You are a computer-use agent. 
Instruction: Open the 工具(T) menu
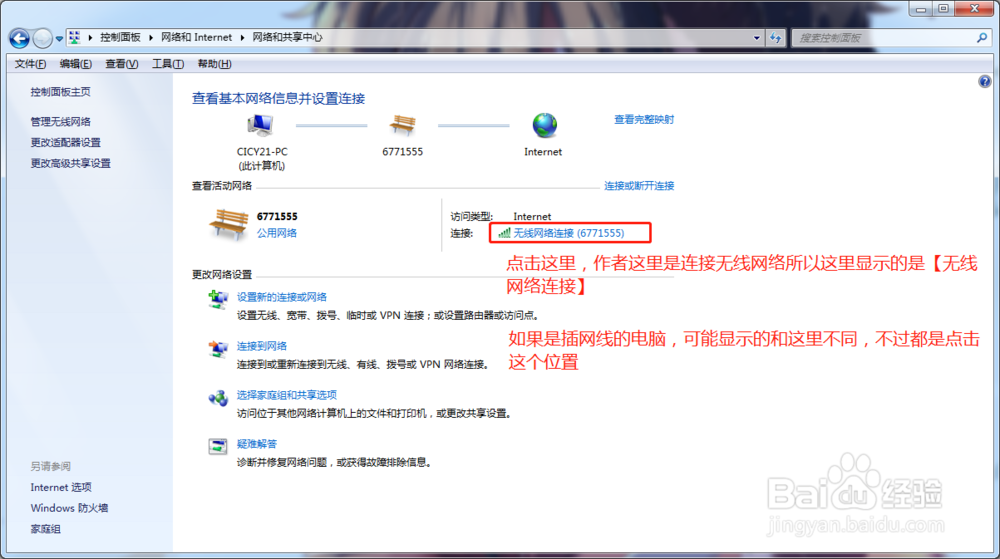168,64
